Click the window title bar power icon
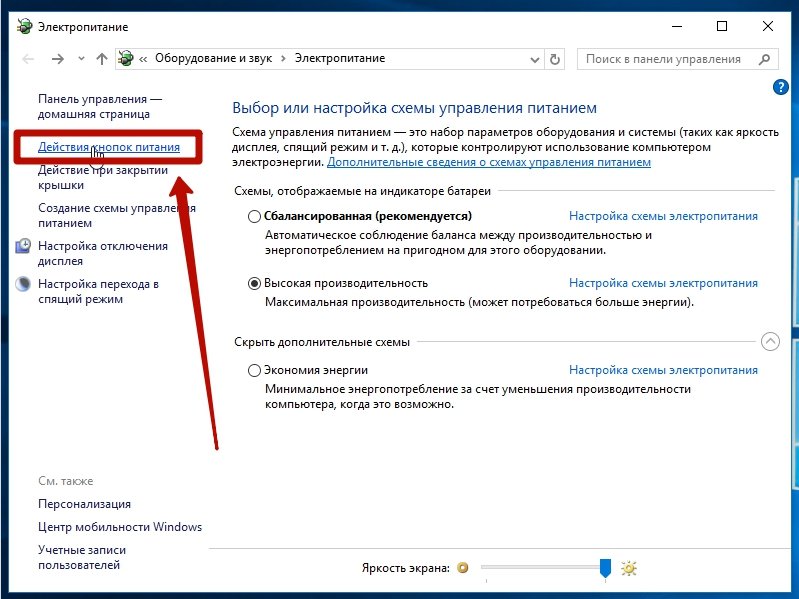 pos(24,26)
